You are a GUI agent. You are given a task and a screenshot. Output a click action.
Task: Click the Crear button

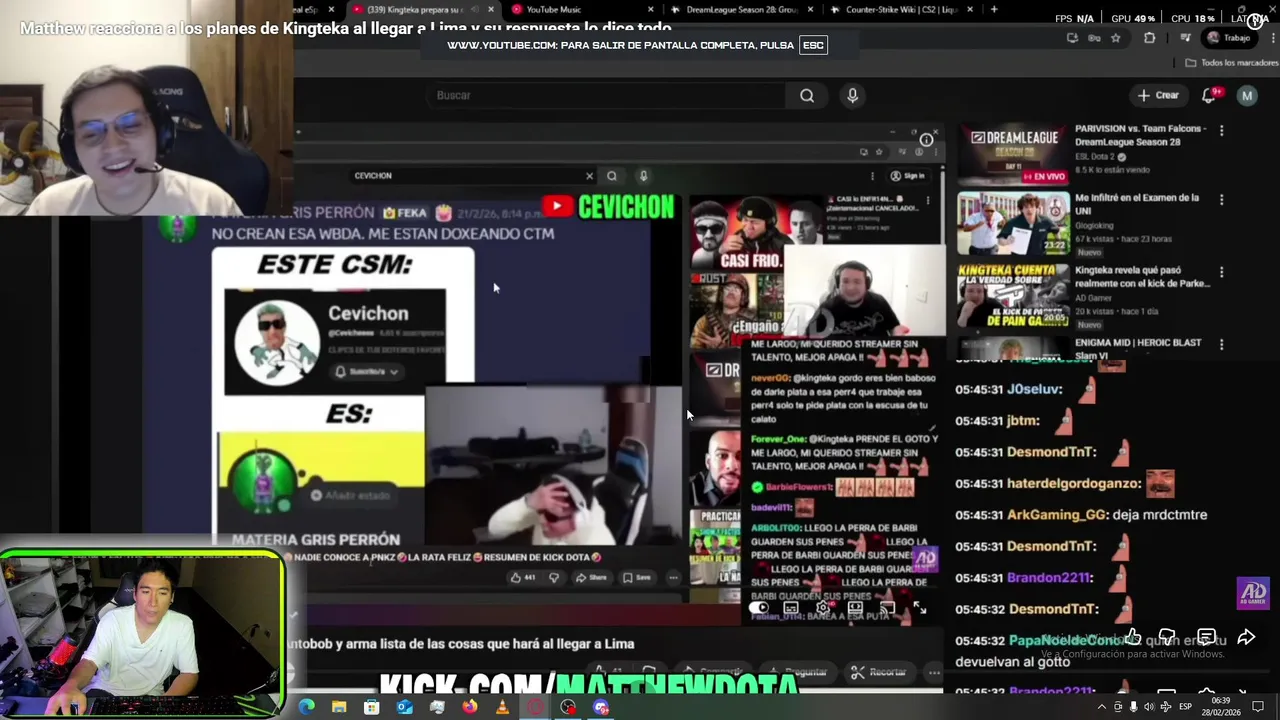click(x=1158, y=95)
